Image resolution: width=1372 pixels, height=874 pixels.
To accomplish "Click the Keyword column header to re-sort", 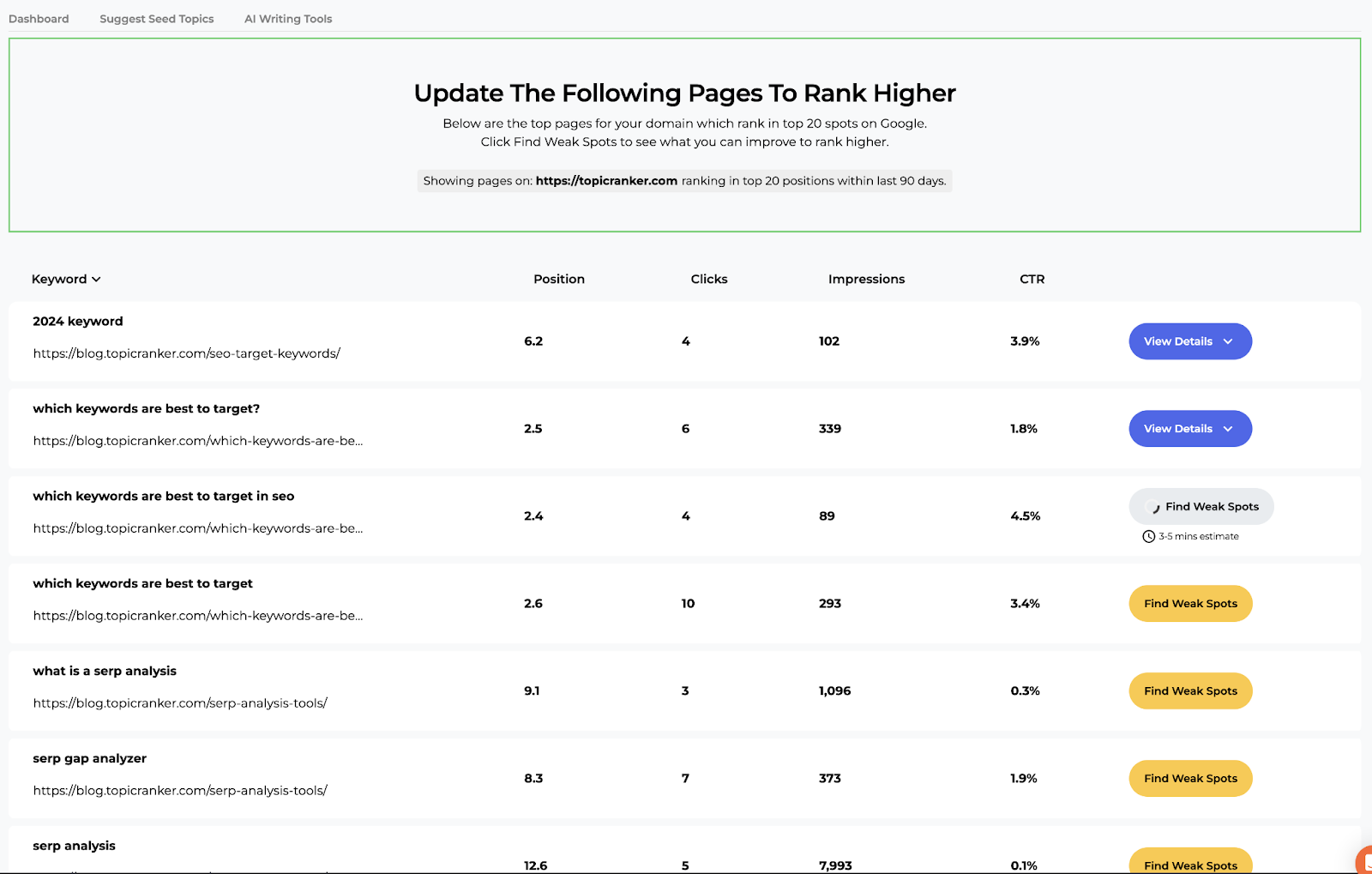I will point(59,279).
